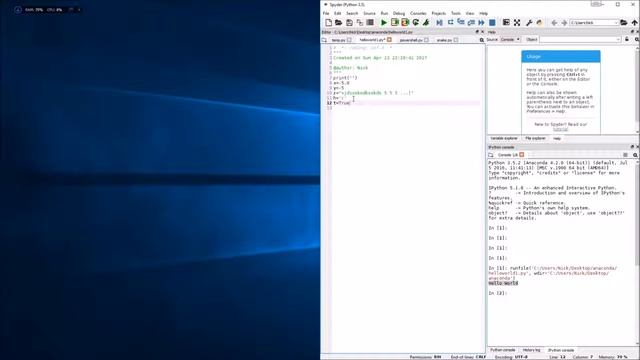Switch to the snake.py editor tab
640x360 pixels.
pos(444,40)
